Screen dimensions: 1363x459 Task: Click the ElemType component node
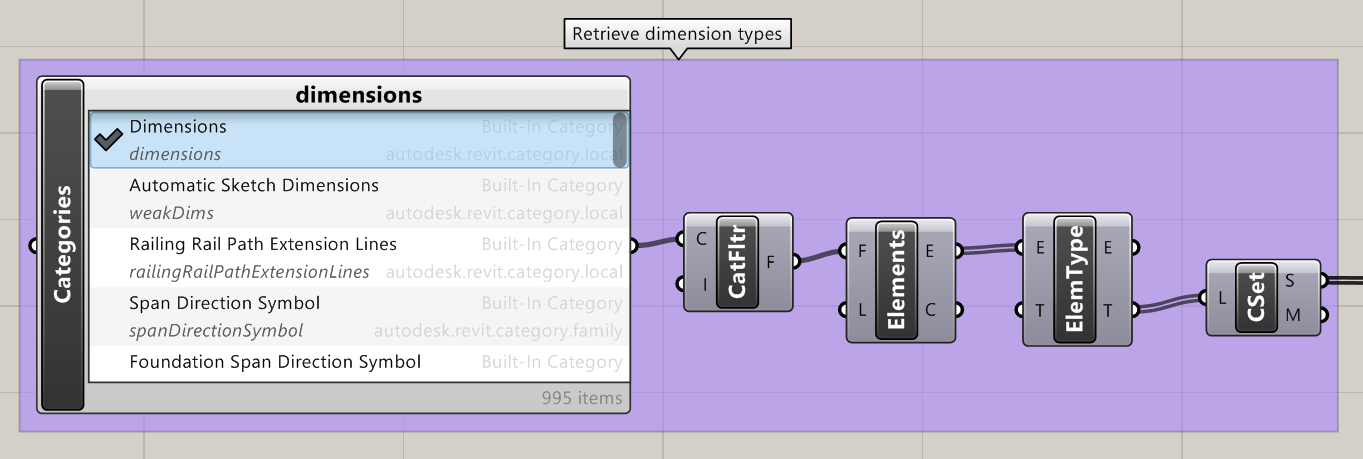(x=1077, y=279)
